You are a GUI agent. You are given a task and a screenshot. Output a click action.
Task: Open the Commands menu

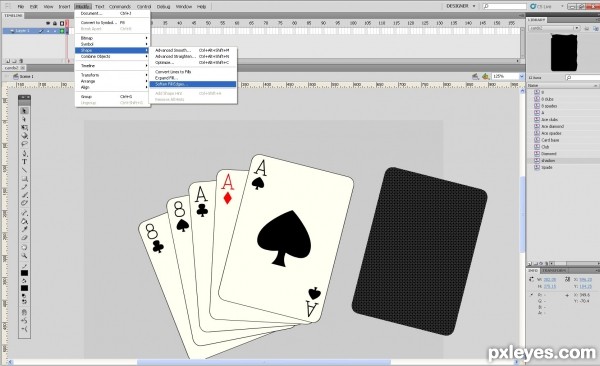click(x=120, y=7)
